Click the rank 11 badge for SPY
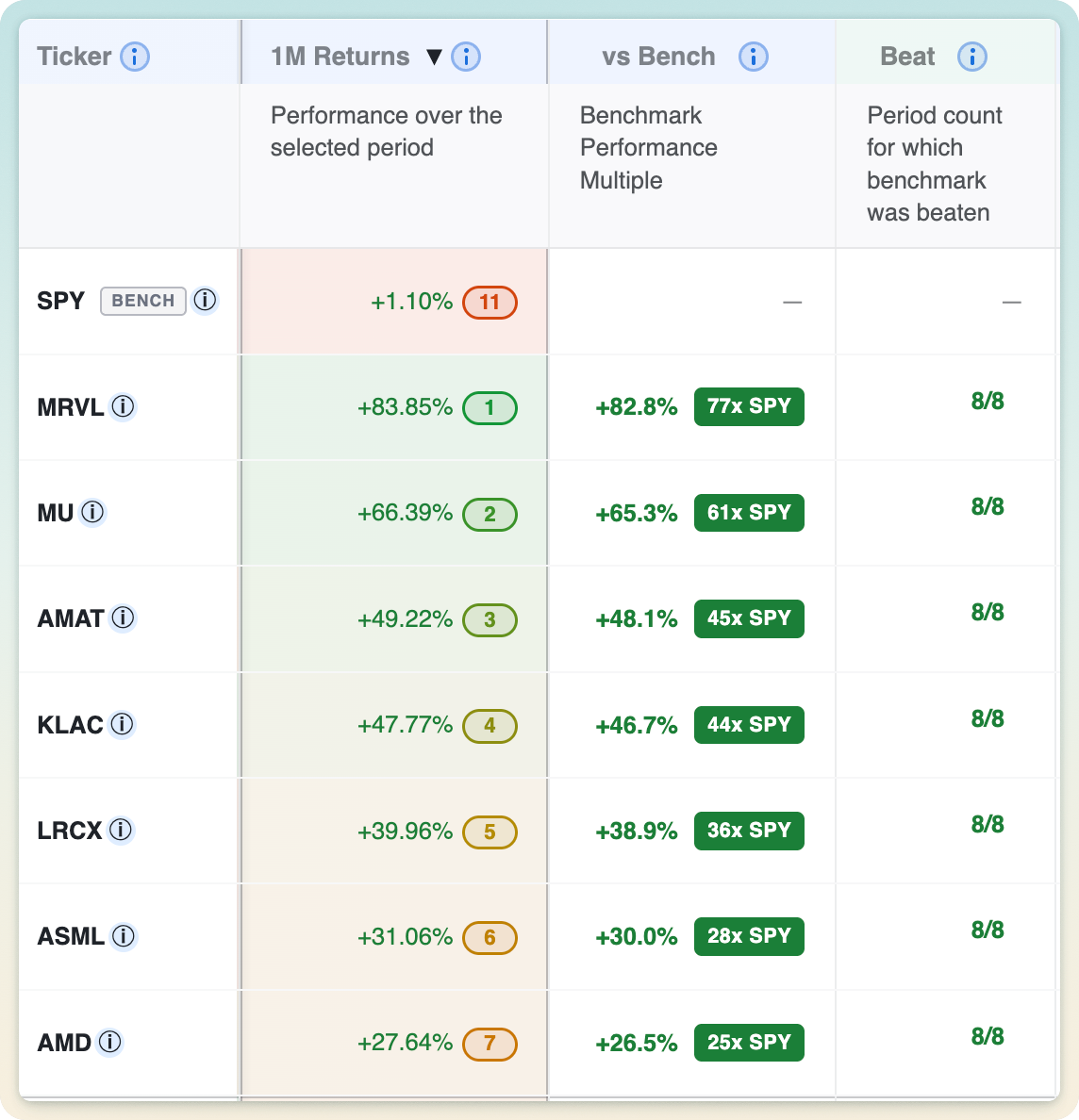1079x1120 pixels. point(490,302)
